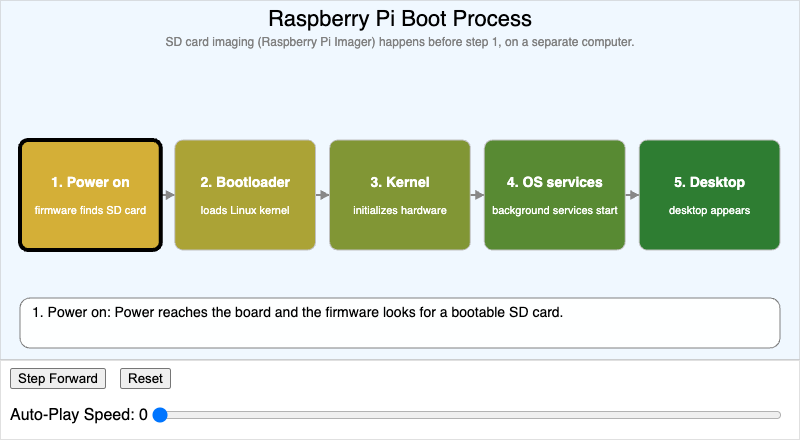
Task: Click 'firmware finds SD card' caption
Action: click(90, 210)
